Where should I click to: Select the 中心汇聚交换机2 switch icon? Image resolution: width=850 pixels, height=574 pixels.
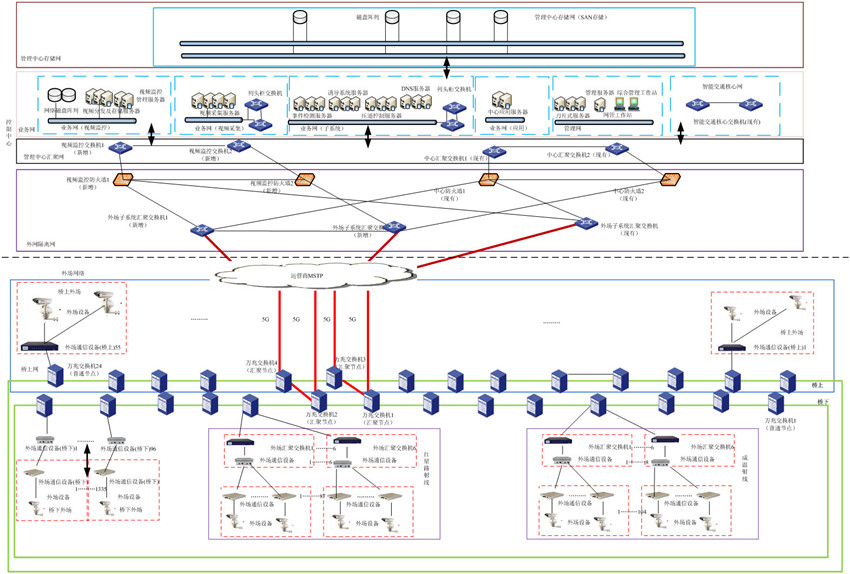point(617,149)
